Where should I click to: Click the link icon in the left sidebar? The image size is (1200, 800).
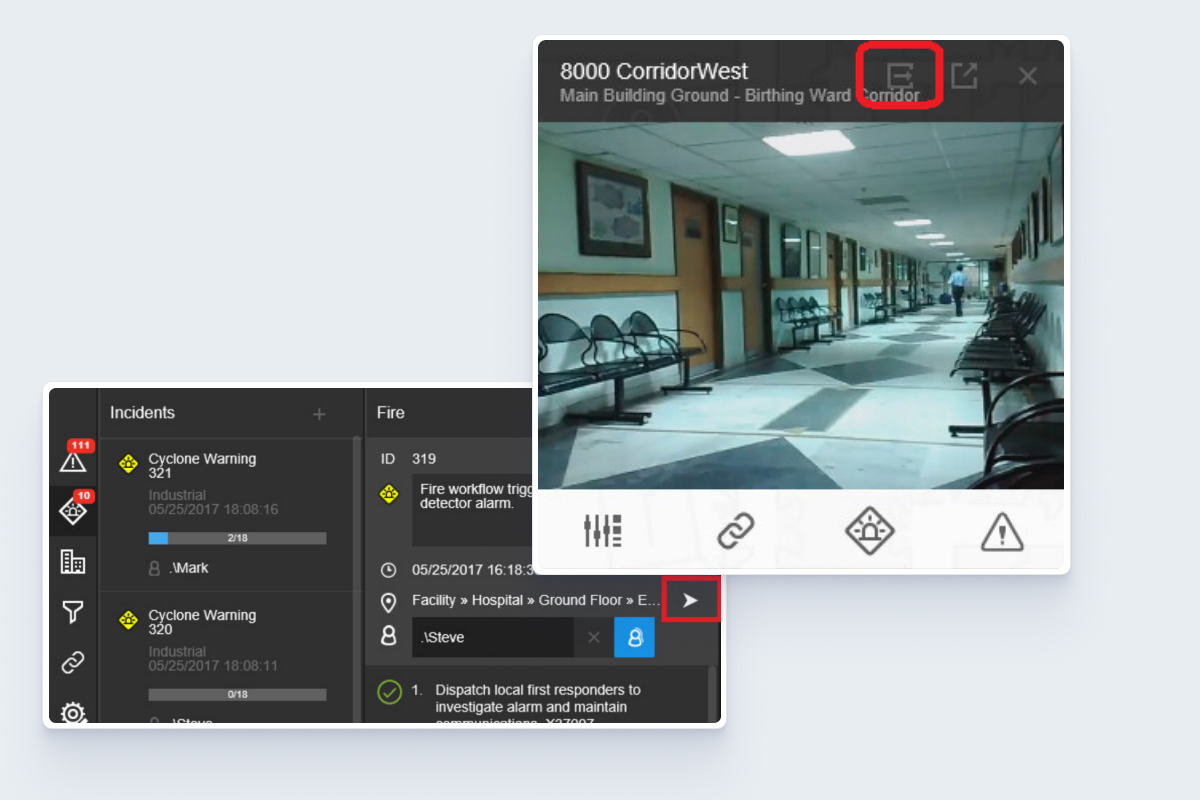[73, 662]
